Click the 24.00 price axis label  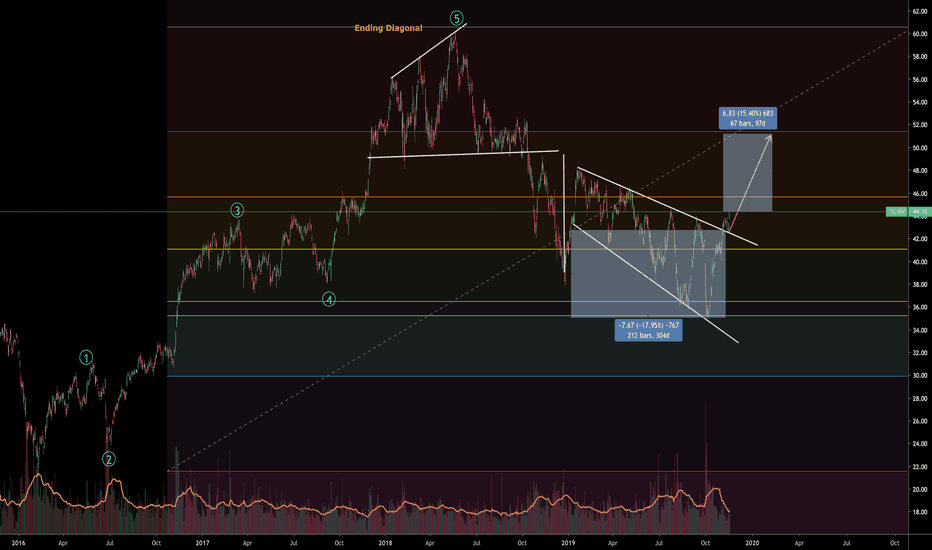point(920,444)
